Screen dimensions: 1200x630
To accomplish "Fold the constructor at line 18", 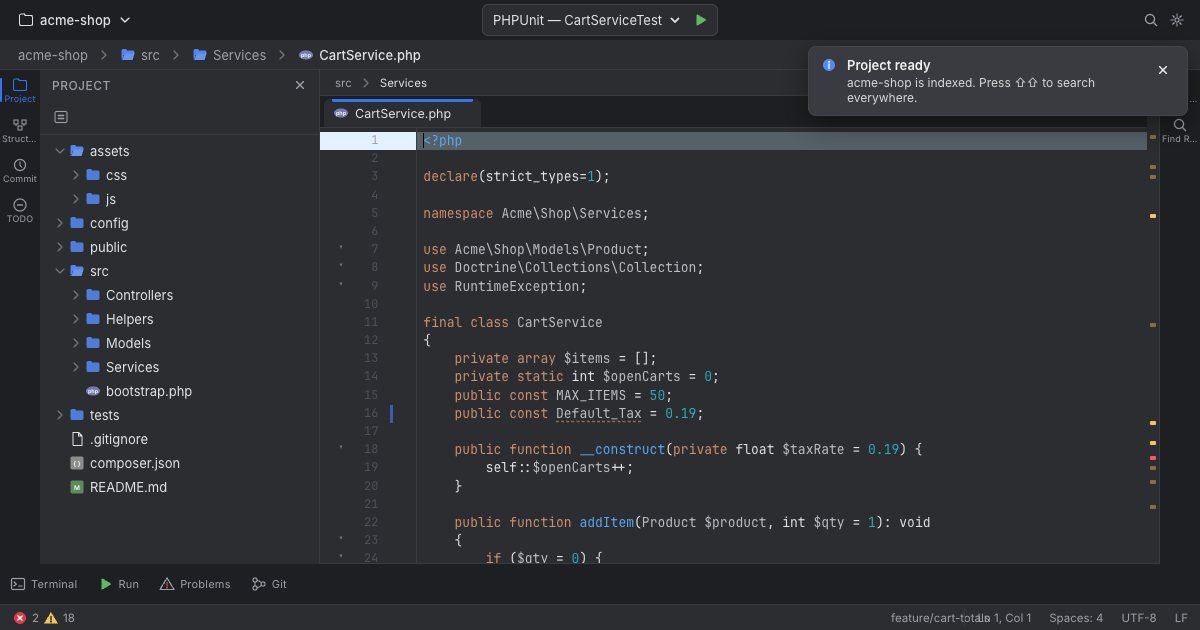I will point(341,447).
